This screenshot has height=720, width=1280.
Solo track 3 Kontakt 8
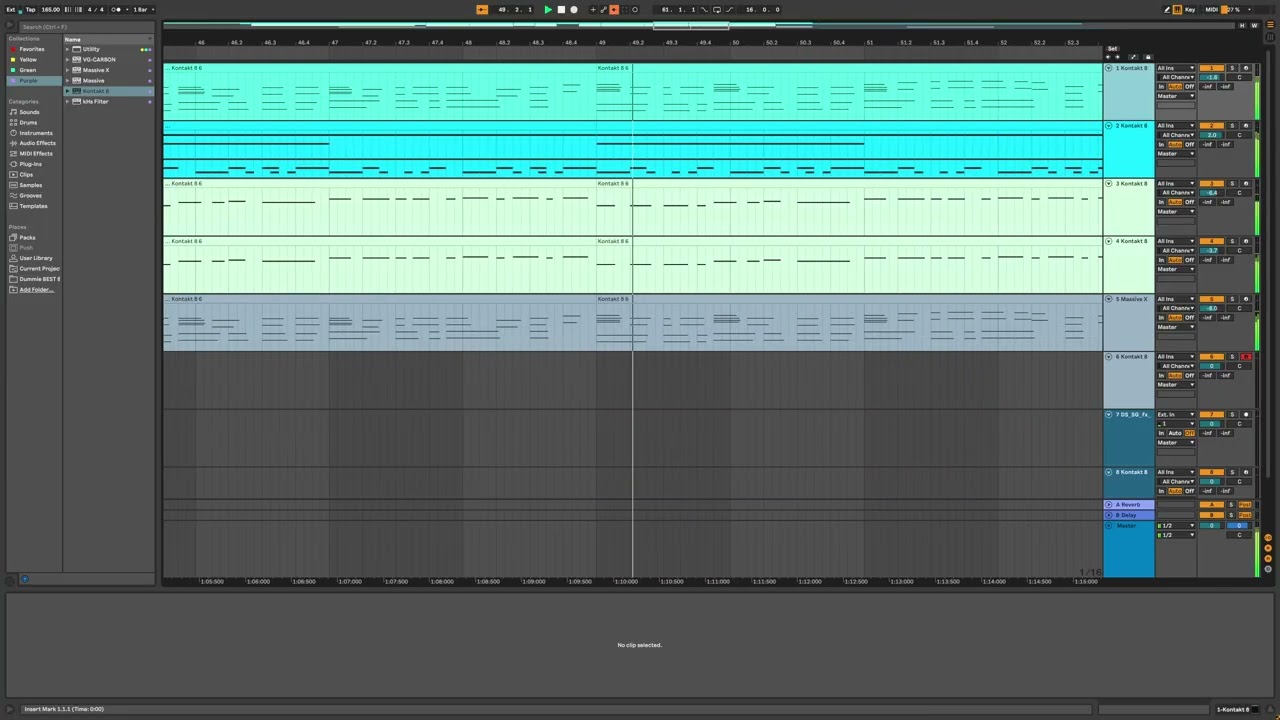pos(1232,184)
